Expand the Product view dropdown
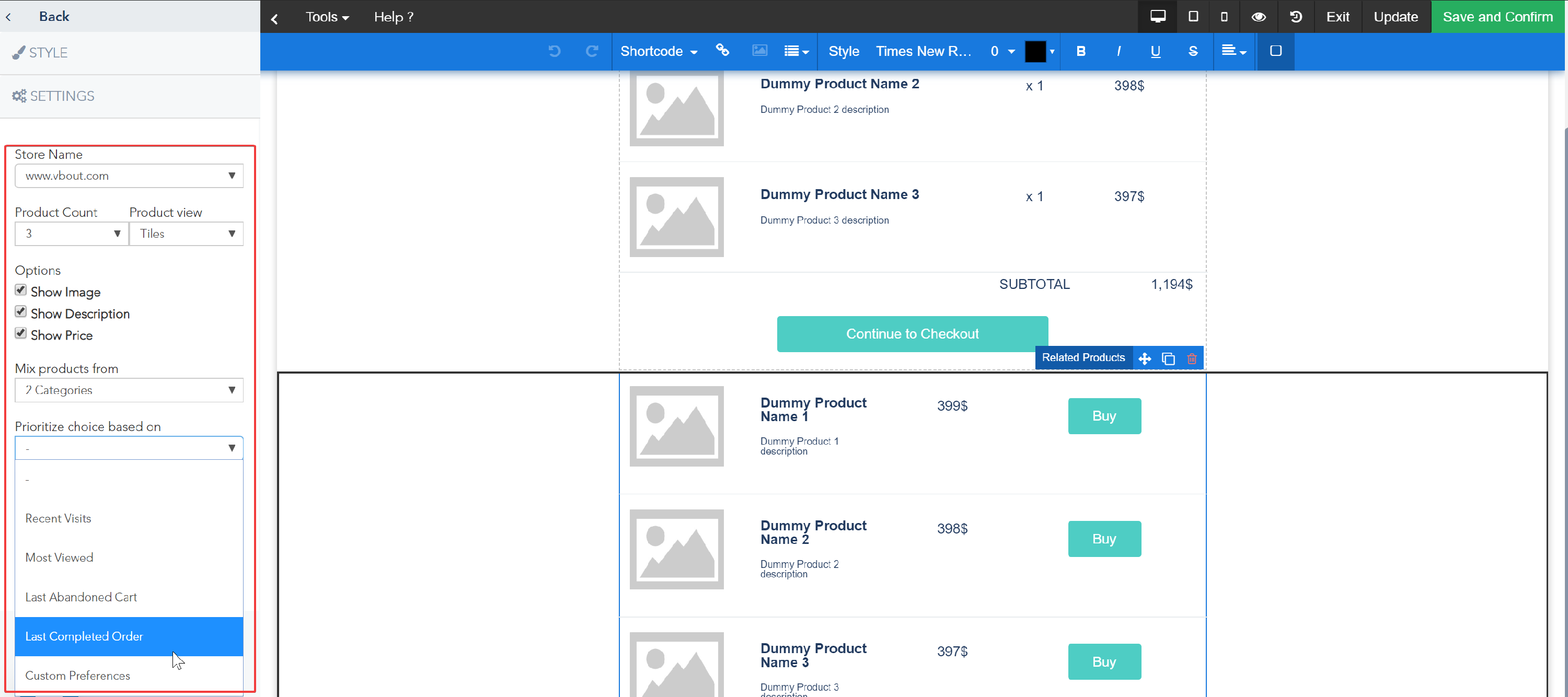This screenshot has height=697, width=1568. pyautogui.click(x=186, y=233)
